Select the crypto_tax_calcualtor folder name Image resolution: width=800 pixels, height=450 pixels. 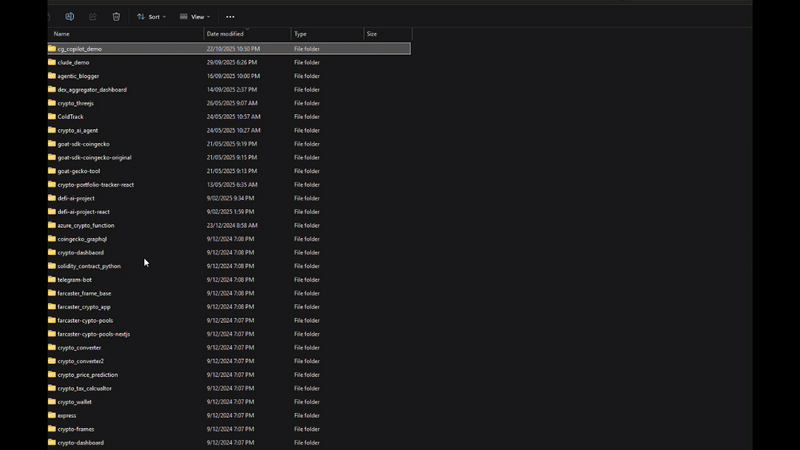[85, 388]
